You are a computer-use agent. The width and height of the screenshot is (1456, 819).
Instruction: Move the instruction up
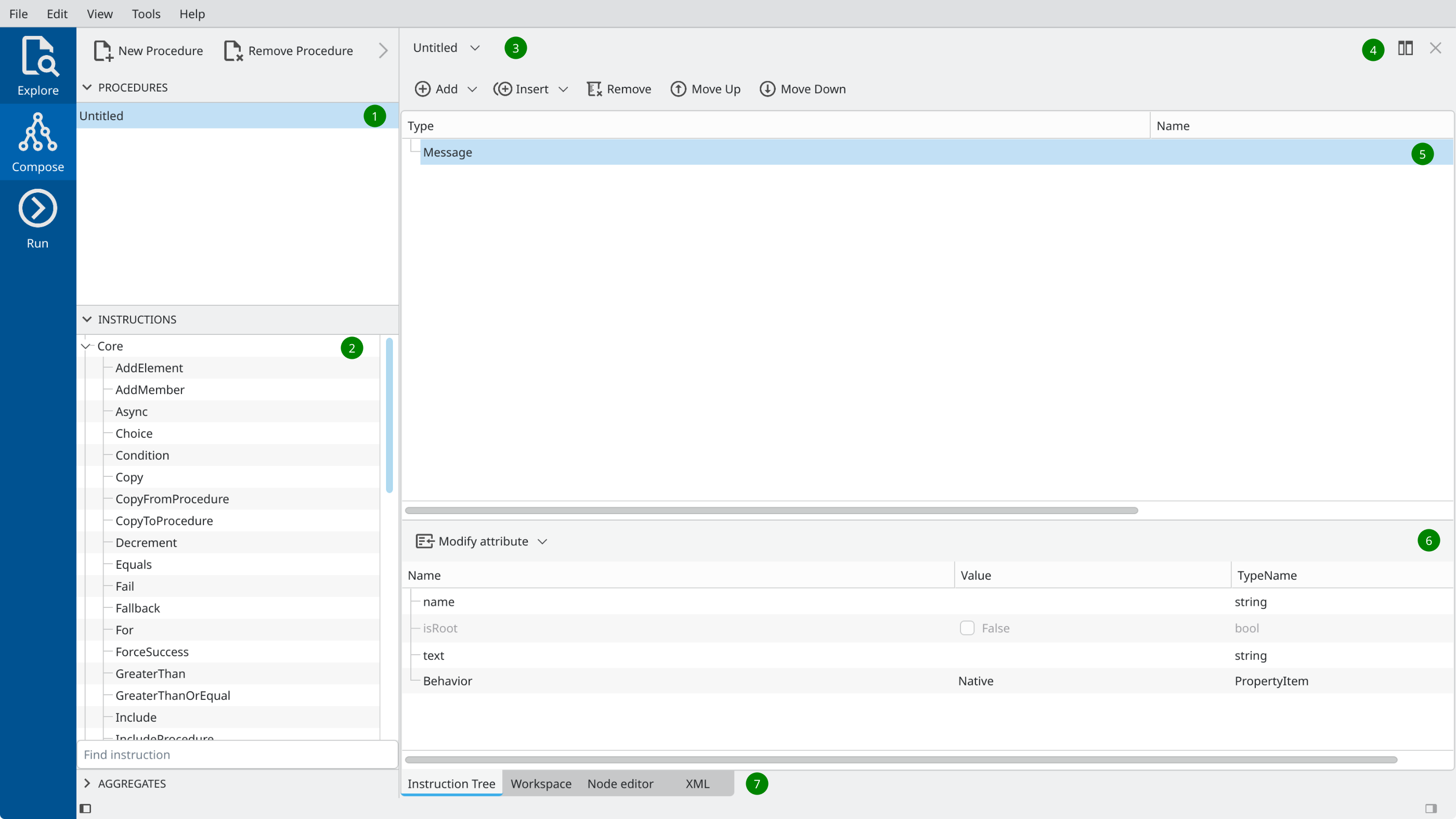[x=705, y=89]
